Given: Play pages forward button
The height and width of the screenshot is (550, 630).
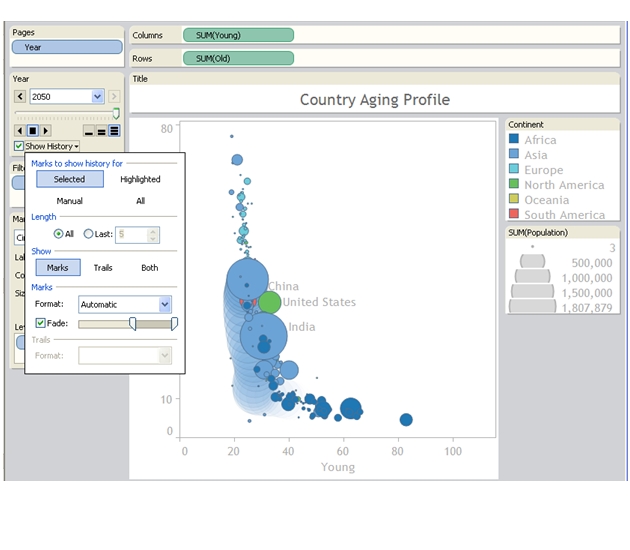Looking at the screenshot, I should click(45, 131).
